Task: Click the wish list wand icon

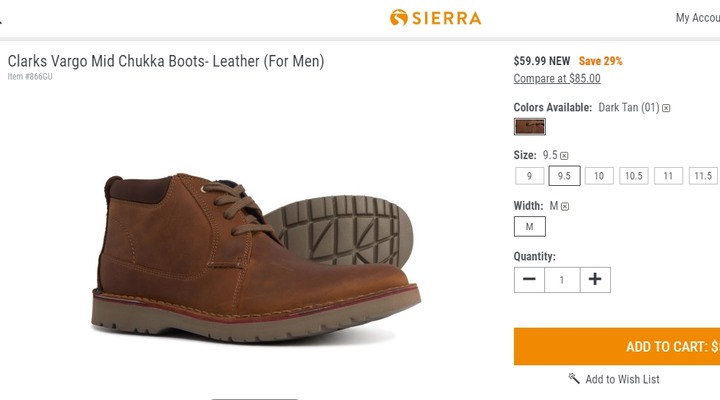Action: [574, 378]
